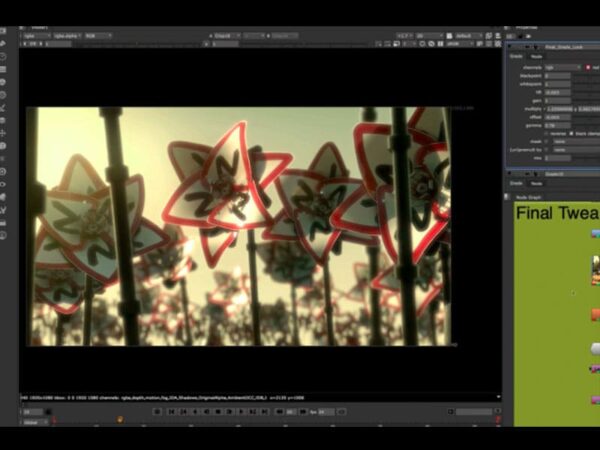This screenshot has width=600, height=450.
Task: Open the rgba channel dropdown in viewer
Action: [36, 36]
